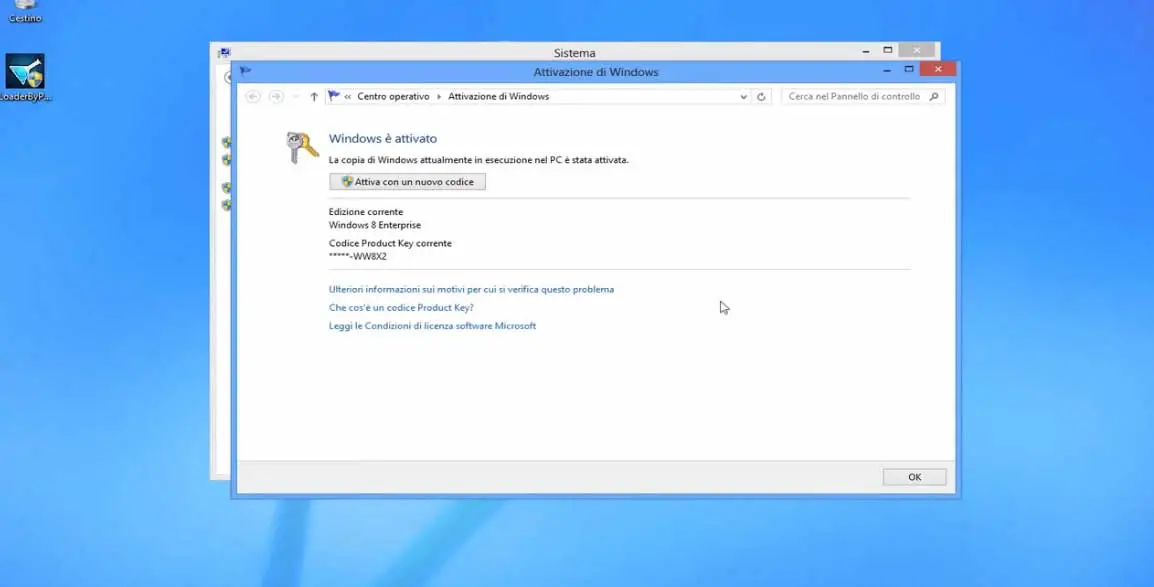Image resolution: width=1154 pixels, height=587 pixels.
Task: Click the Sistema window title text
Action: [575, 53]
